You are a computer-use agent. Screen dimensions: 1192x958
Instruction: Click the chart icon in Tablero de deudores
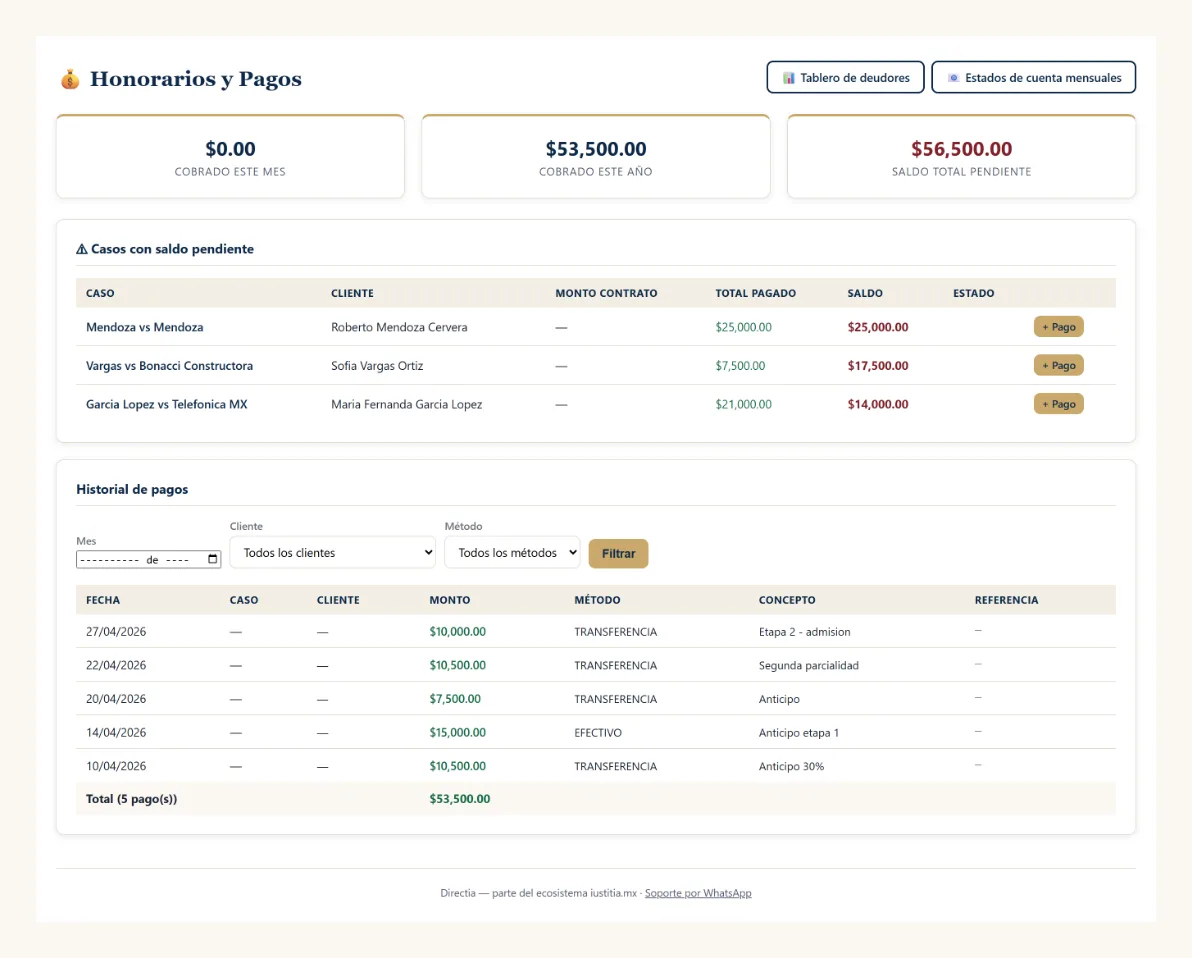tap(788, 78)
